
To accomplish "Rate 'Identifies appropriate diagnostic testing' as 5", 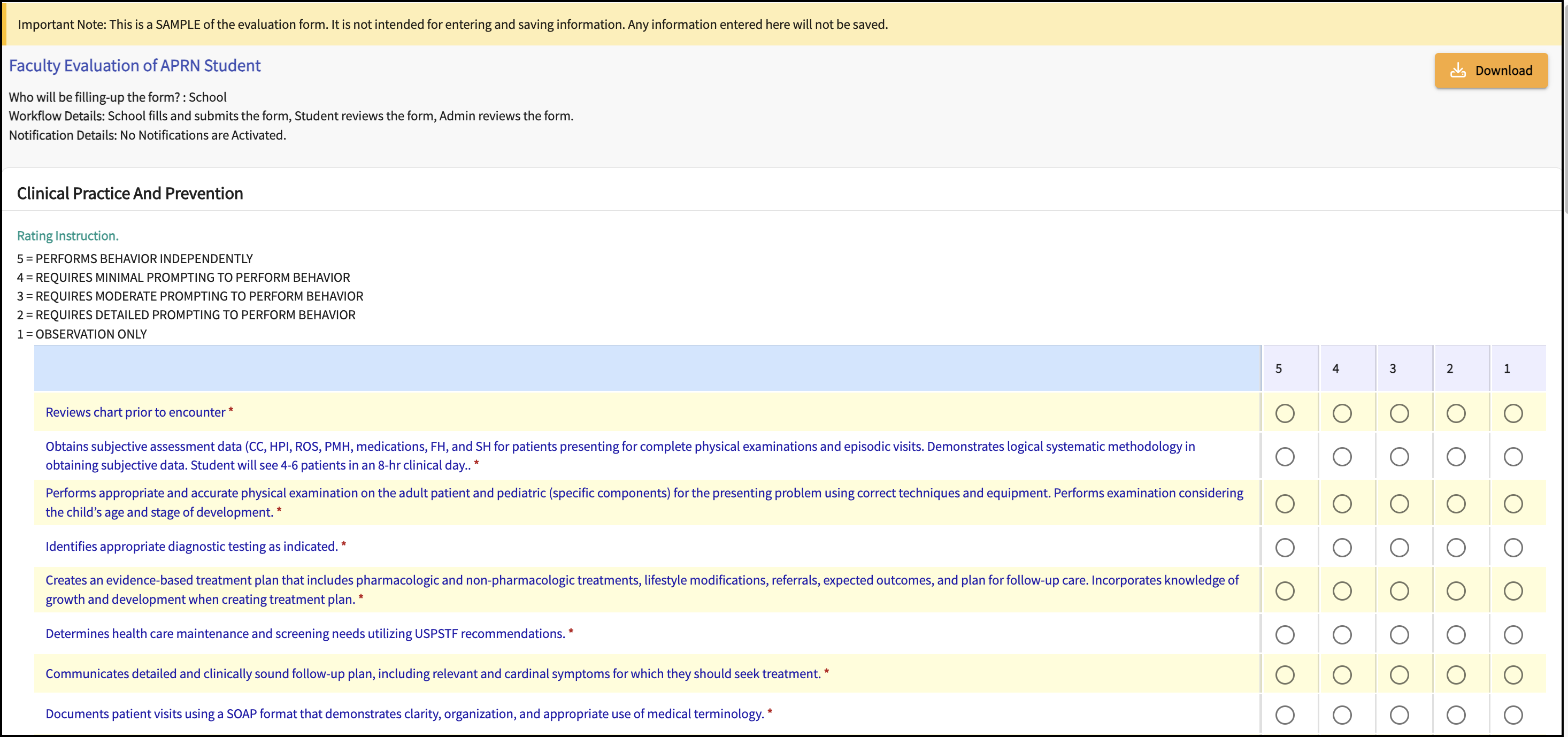I will (x=1285, y=547).
